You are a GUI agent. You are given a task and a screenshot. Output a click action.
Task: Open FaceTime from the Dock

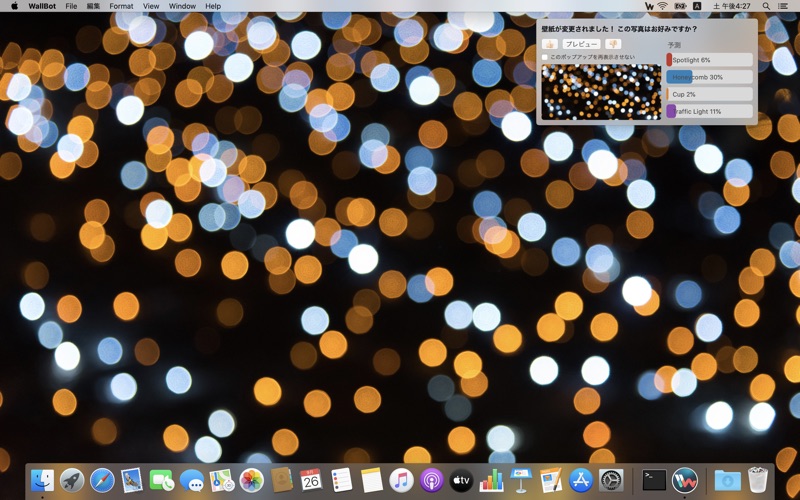162,480
